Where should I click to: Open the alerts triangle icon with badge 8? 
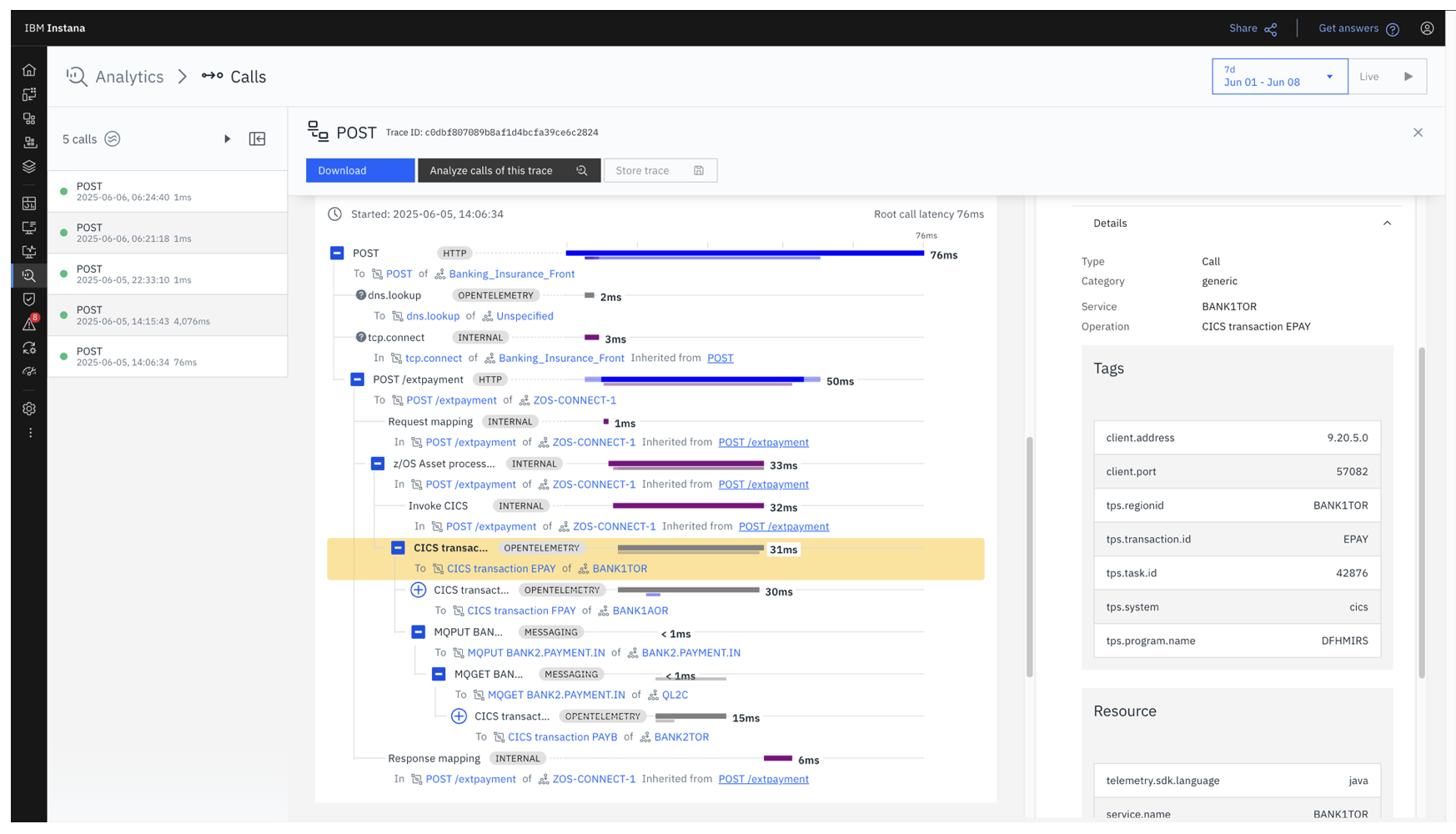point(29,324)
